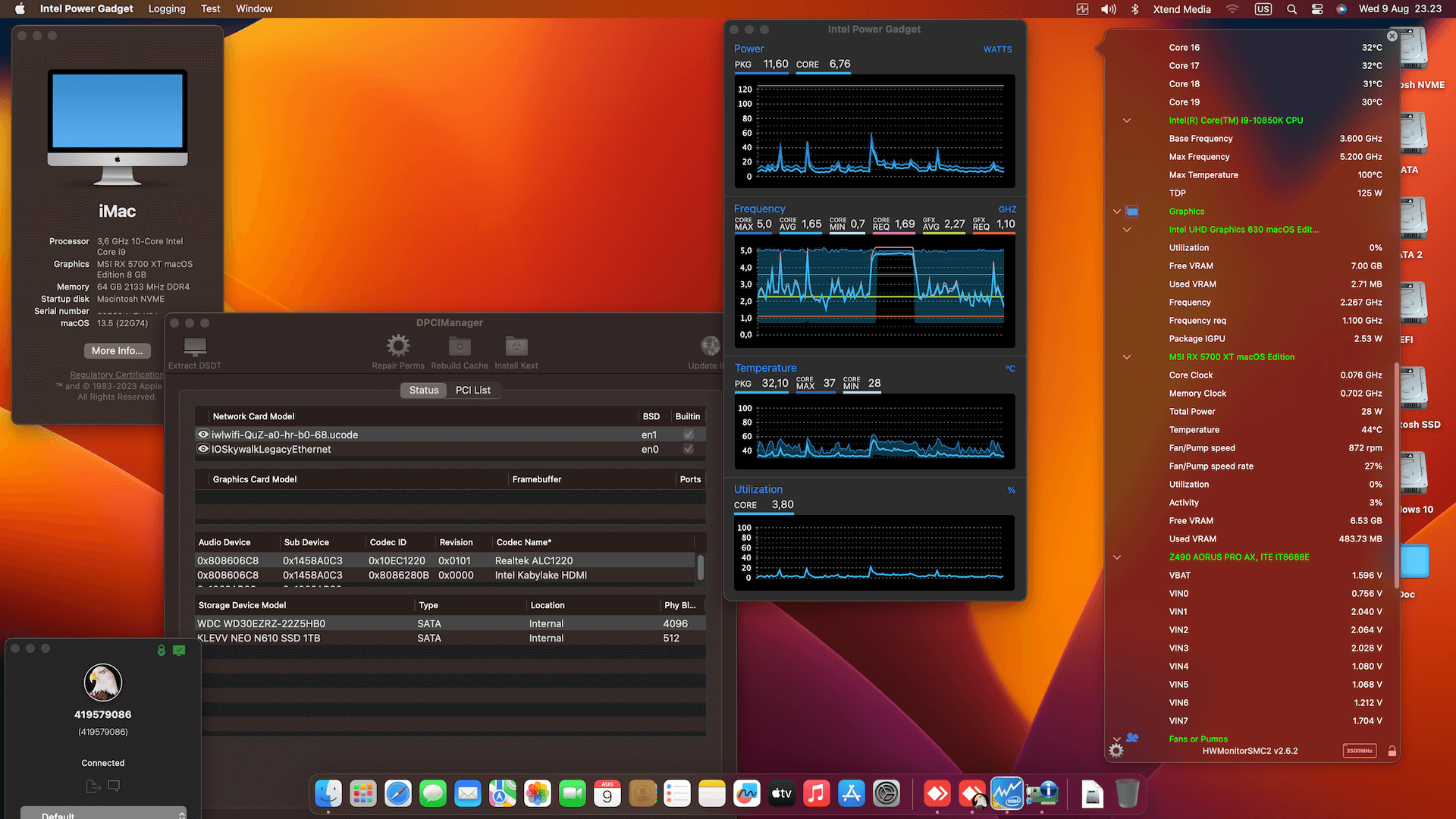Click the lock icon in HWMonitorSMC2 footer

(x=1392, y=751)
